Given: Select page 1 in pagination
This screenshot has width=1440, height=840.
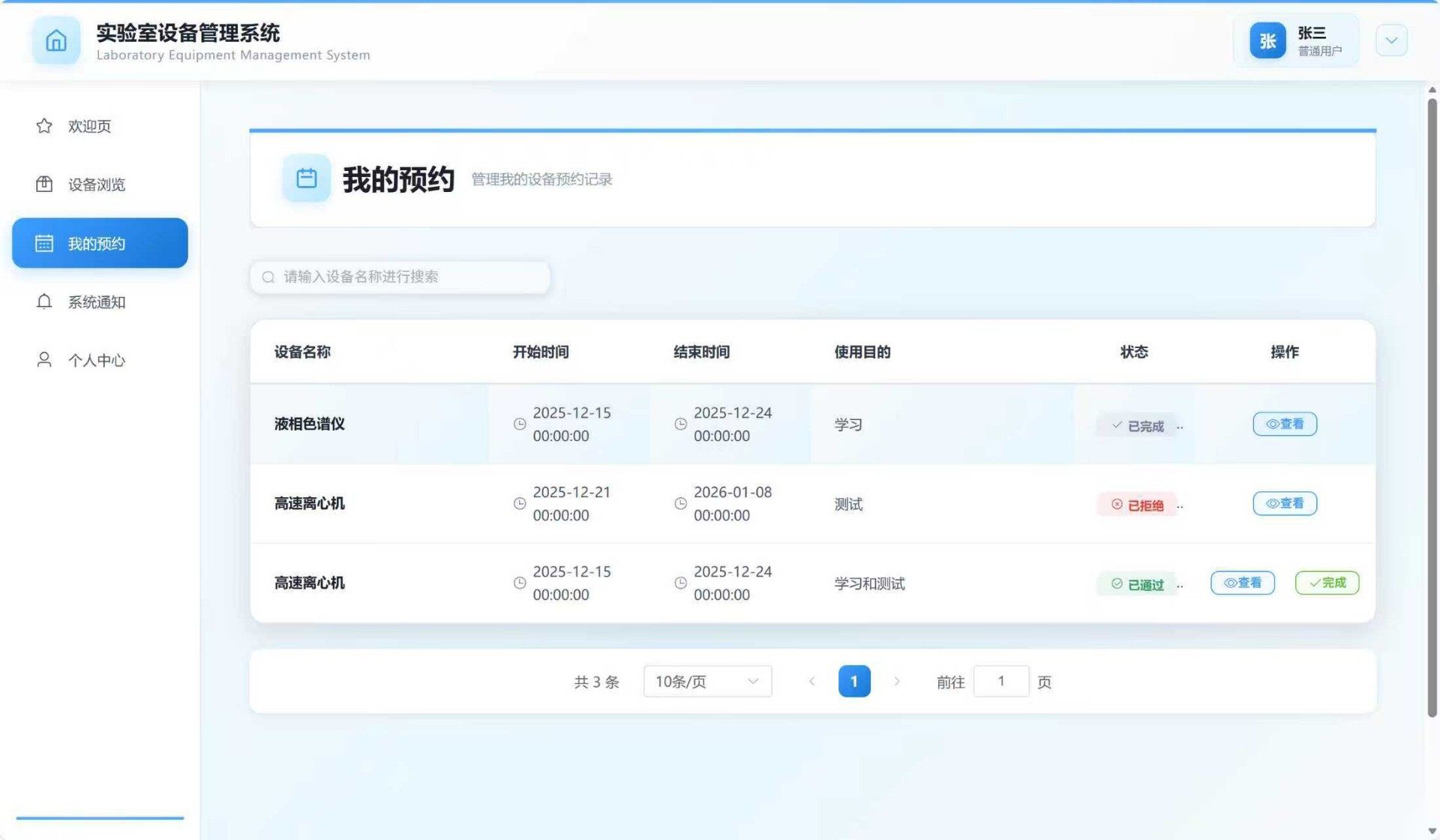Looking at the screenshot, I should [853, 681].
